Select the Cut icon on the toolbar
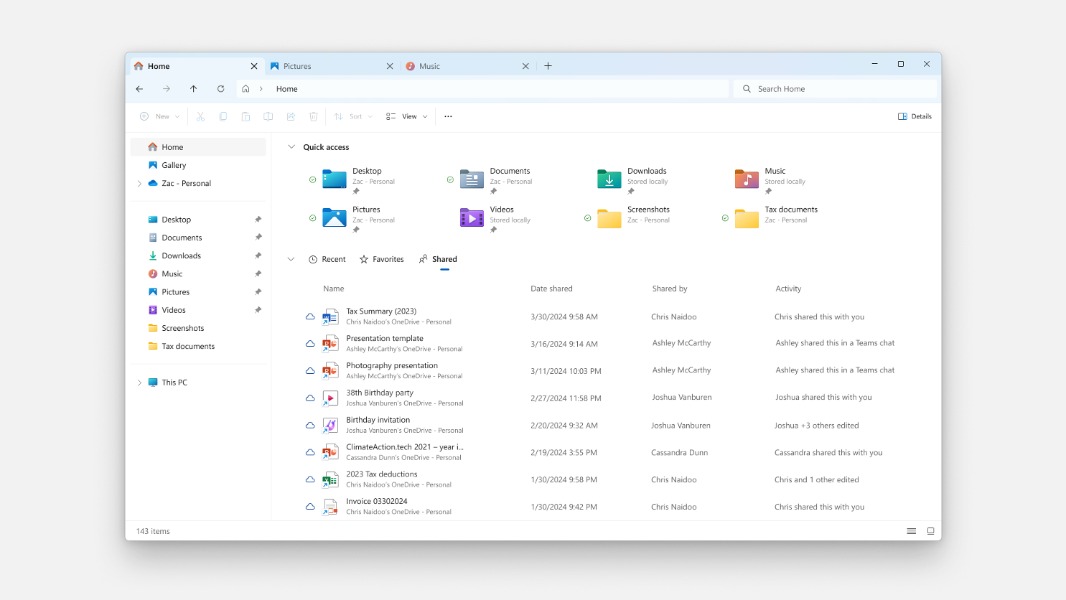Viewport: 1066px width, 600px height. pyautogui.click(x=200, y=116)
